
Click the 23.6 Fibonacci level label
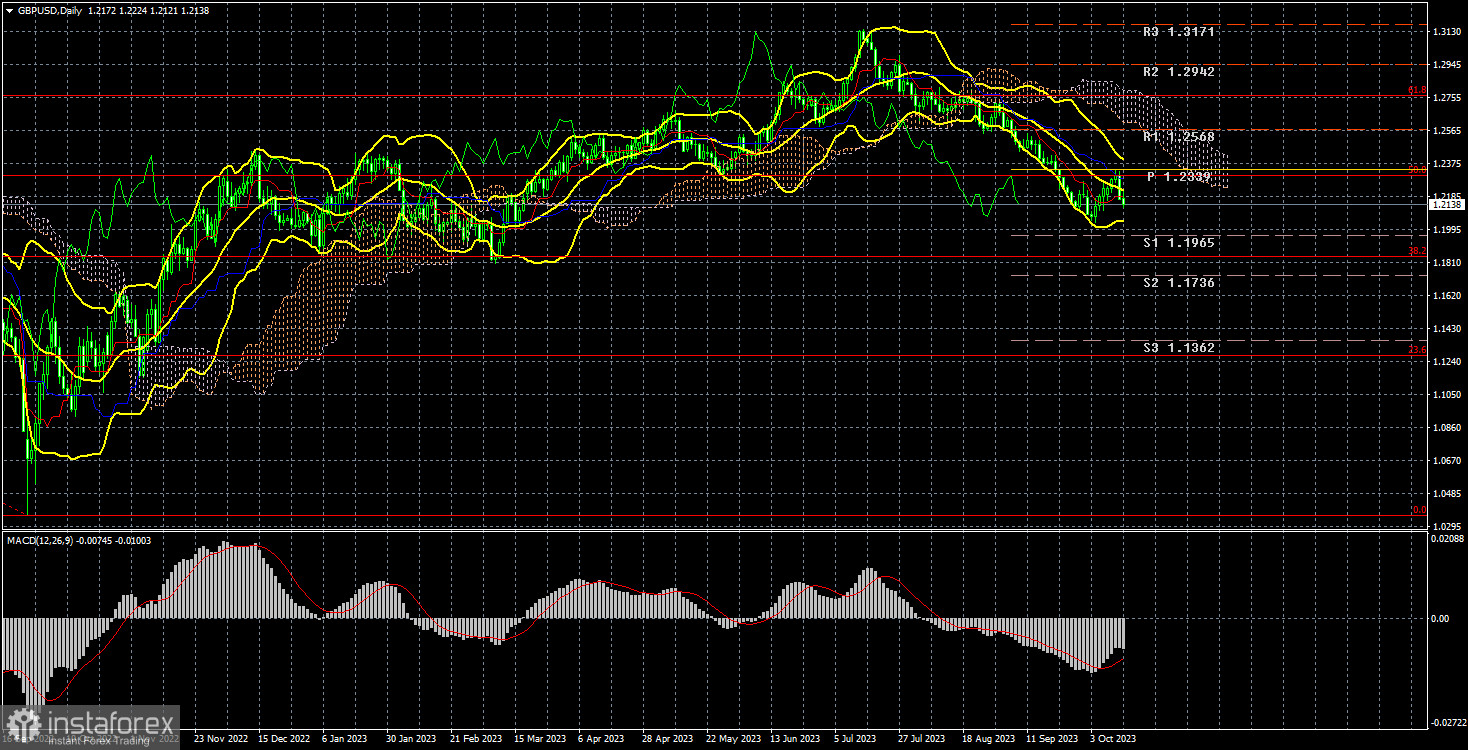coord(1417,350)
